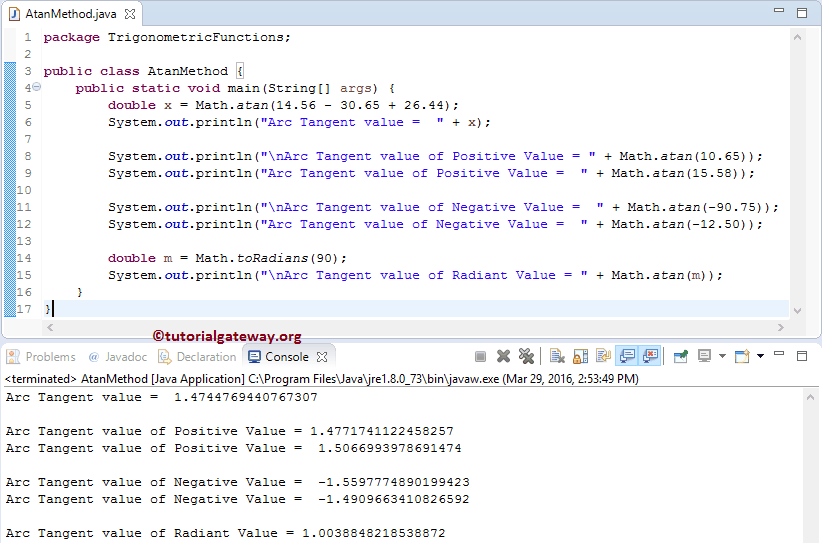822x543 pixels.
Task: Remove the launch with the single X icon
Action: [503, 356]
